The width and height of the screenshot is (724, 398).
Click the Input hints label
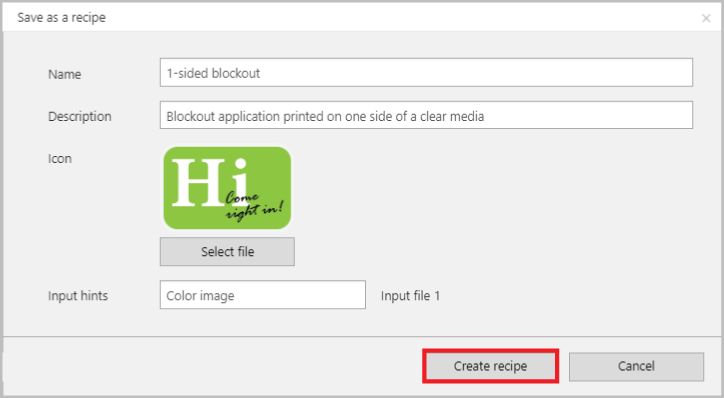[78, 295]
